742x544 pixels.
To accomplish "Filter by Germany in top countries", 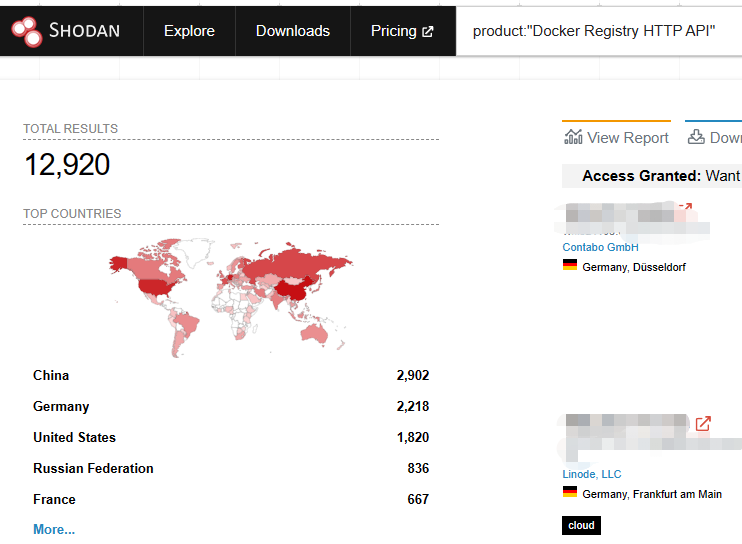I will 61,406.
